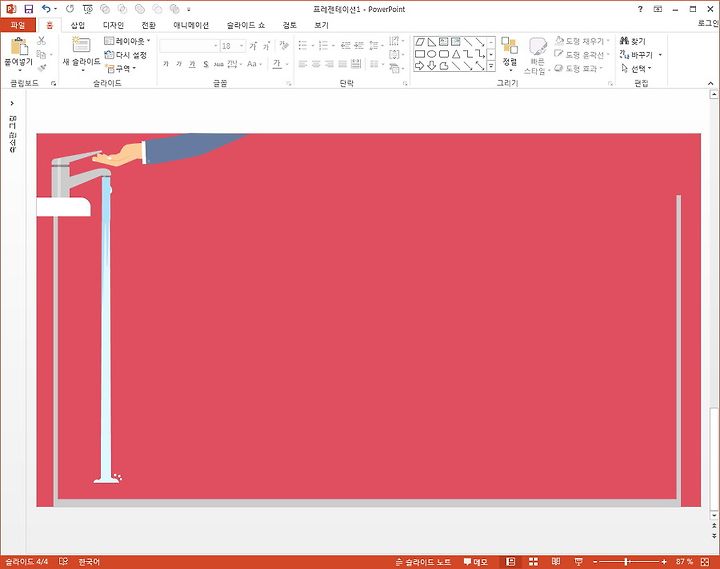Open the Change Case Aa dropdown

pos(254,64)
